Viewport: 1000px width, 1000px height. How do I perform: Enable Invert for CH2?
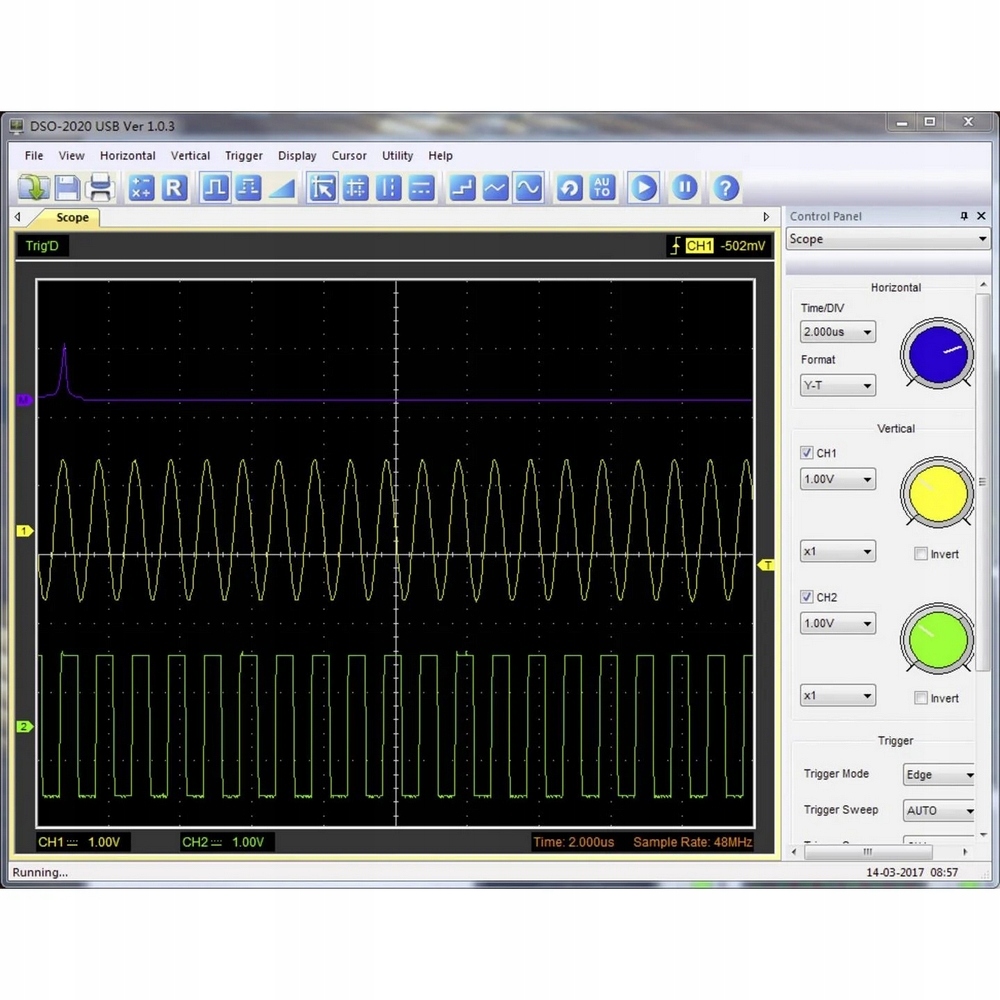(920, 698)
